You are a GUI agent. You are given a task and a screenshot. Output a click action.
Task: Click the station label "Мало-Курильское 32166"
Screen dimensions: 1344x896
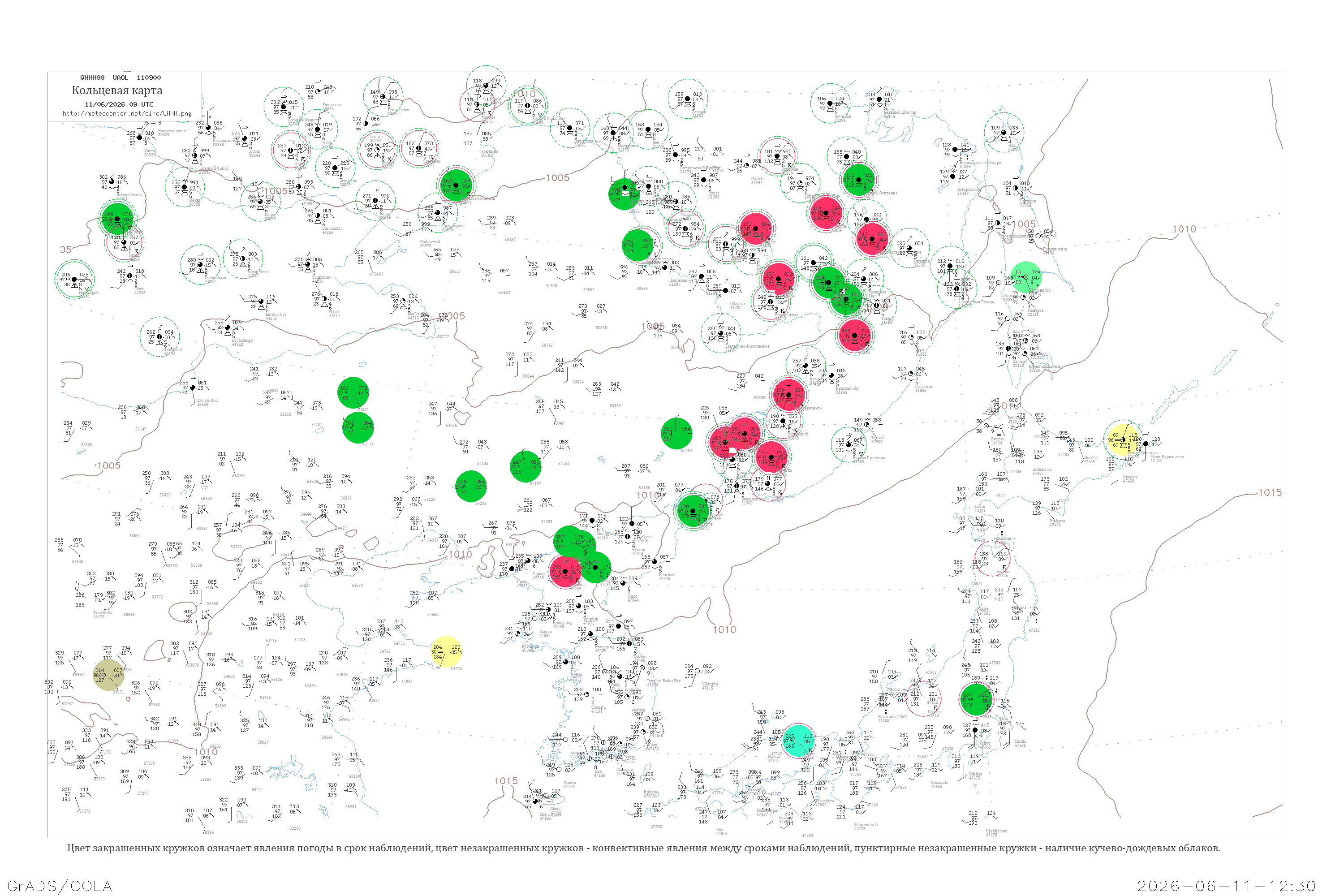tap(1167, 459)
